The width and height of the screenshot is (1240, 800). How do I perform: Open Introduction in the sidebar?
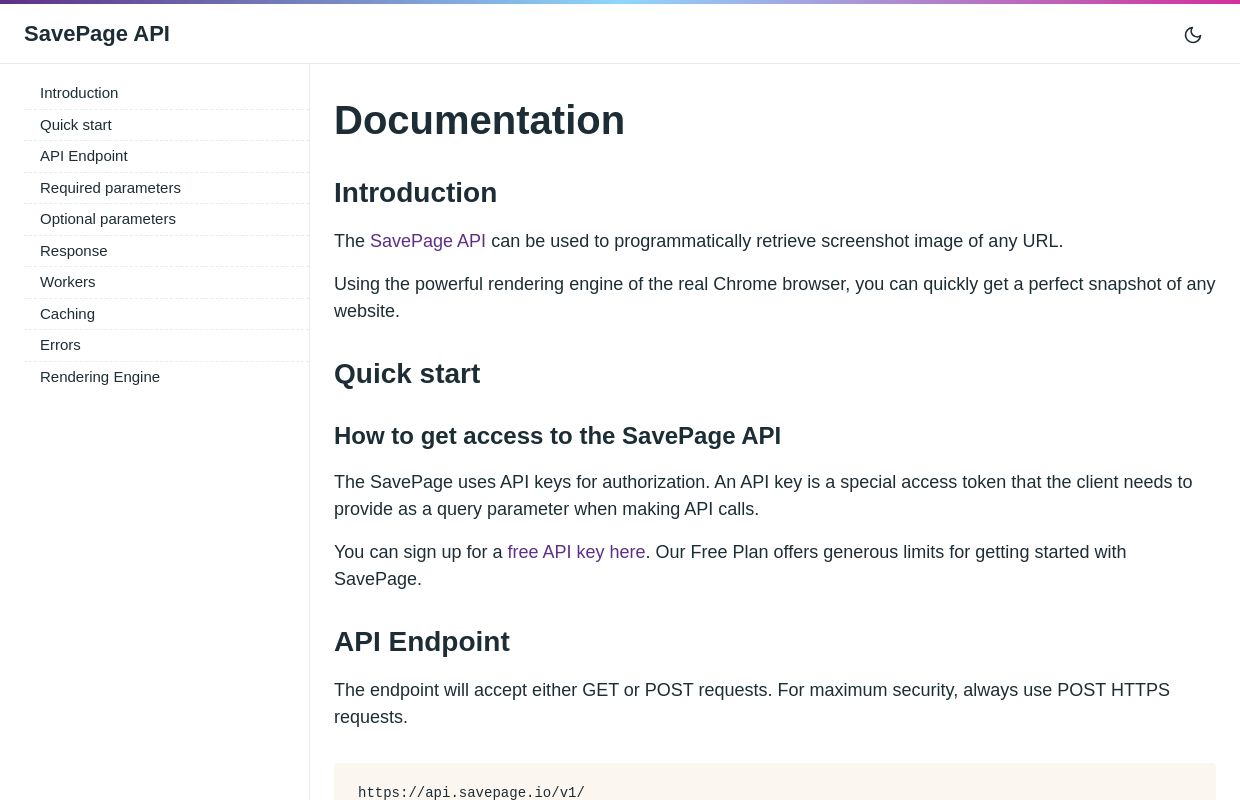pos(166,93)
